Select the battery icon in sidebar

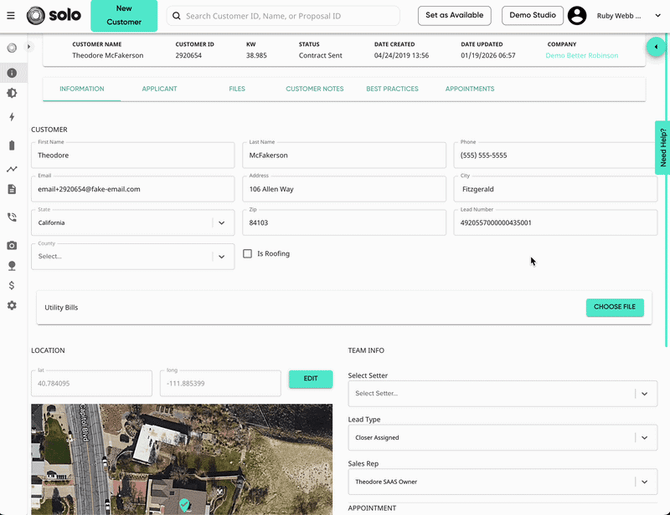pyautogui.click(x=12, y=145)
